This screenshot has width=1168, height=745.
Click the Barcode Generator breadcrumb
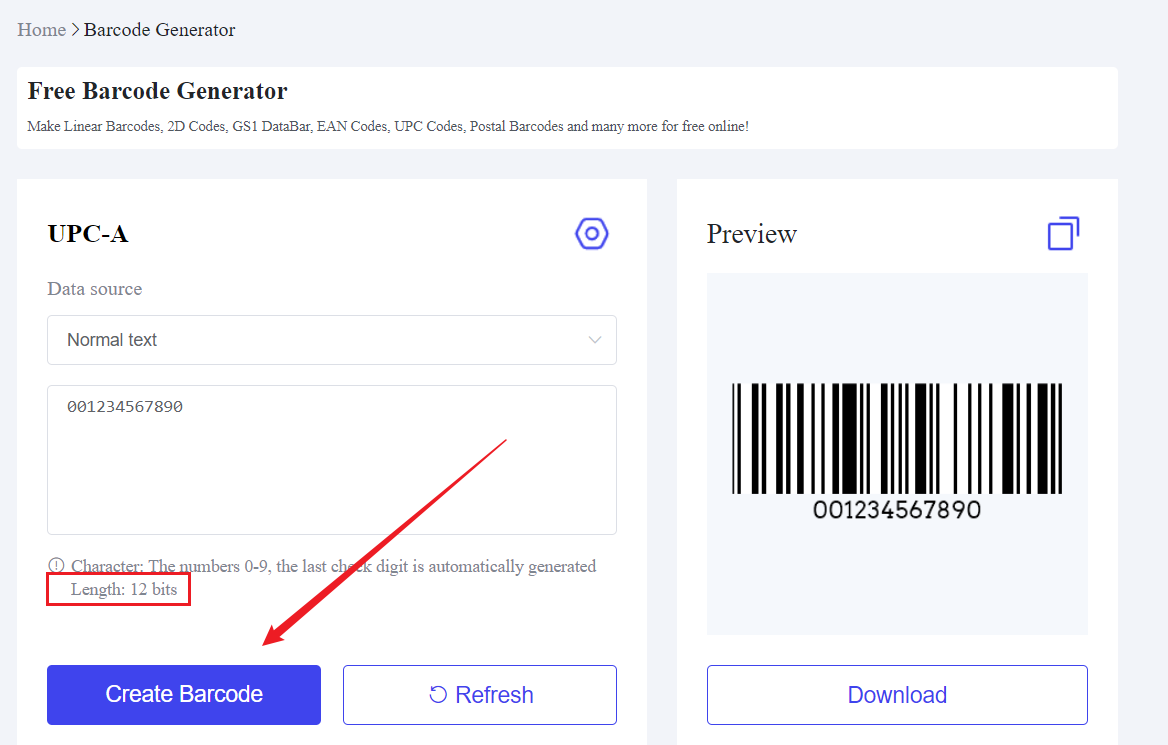point(159,30)
